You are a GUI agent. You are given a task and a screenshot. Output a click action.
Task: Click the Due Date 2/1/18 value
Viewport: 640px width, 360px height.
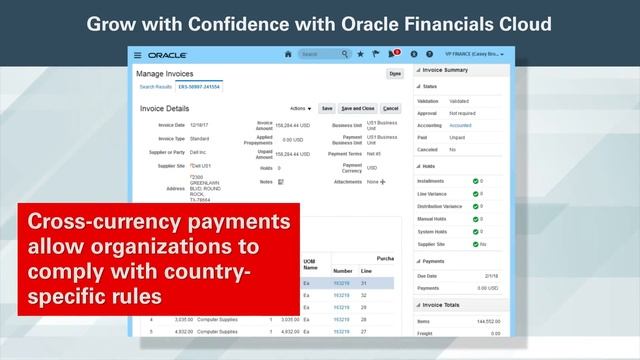click(x=491, y=276)
